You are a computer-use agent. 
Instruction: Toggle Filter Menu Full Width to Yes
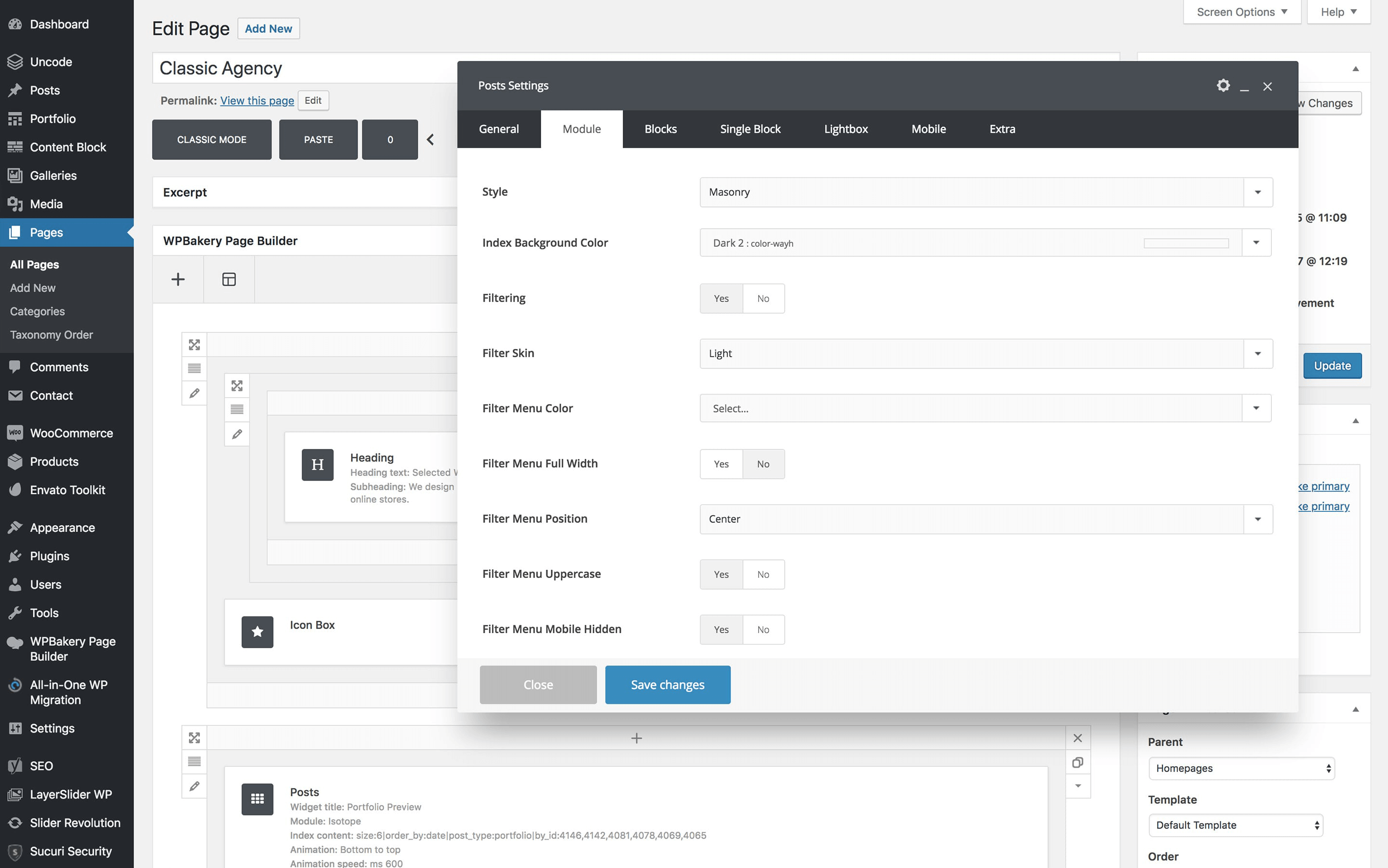click(x=722, y=463)
